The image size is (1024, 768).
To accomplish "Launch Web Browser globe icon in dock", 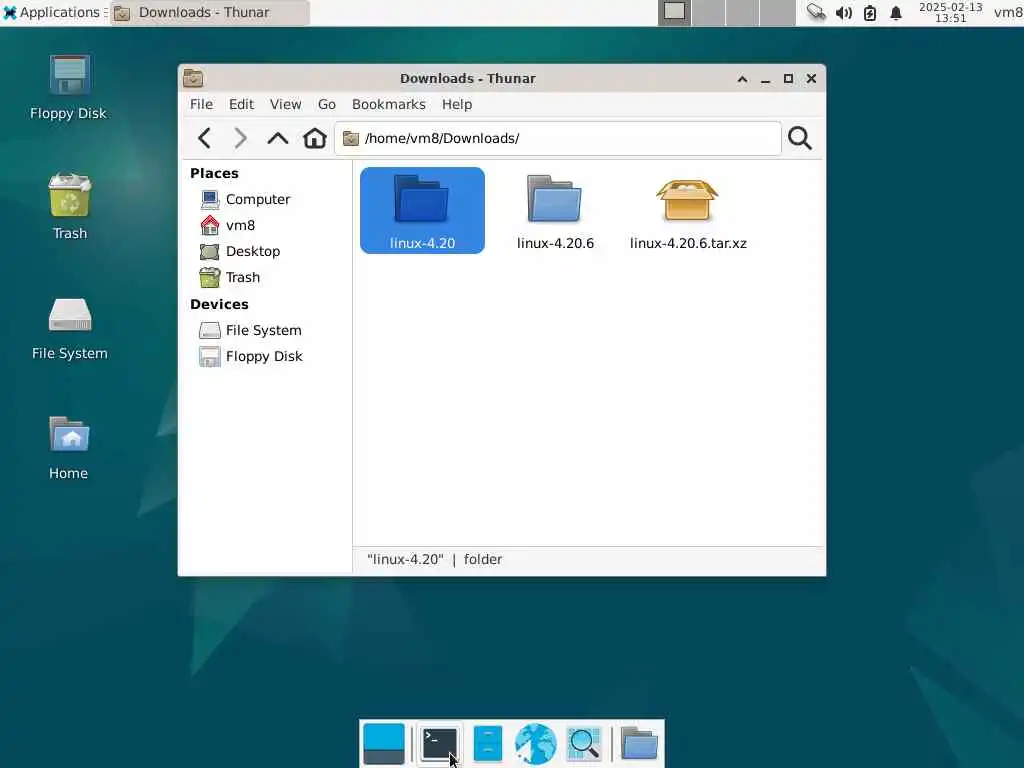I will (536, 744).
